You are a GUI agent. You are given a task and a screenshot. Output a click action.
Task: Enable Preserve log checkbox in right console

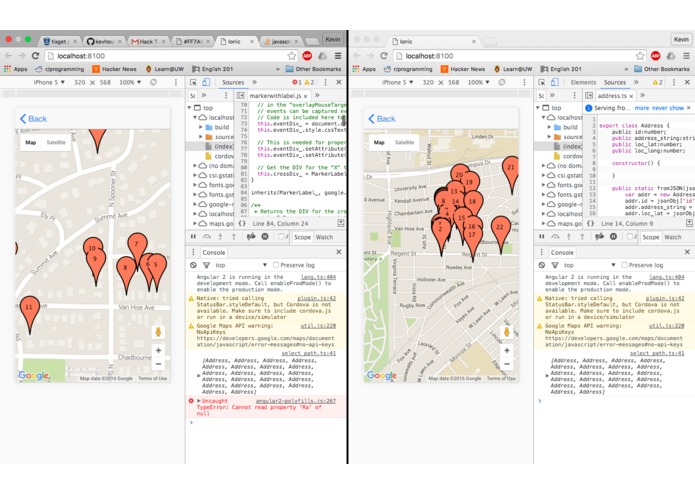click(624, 265)
